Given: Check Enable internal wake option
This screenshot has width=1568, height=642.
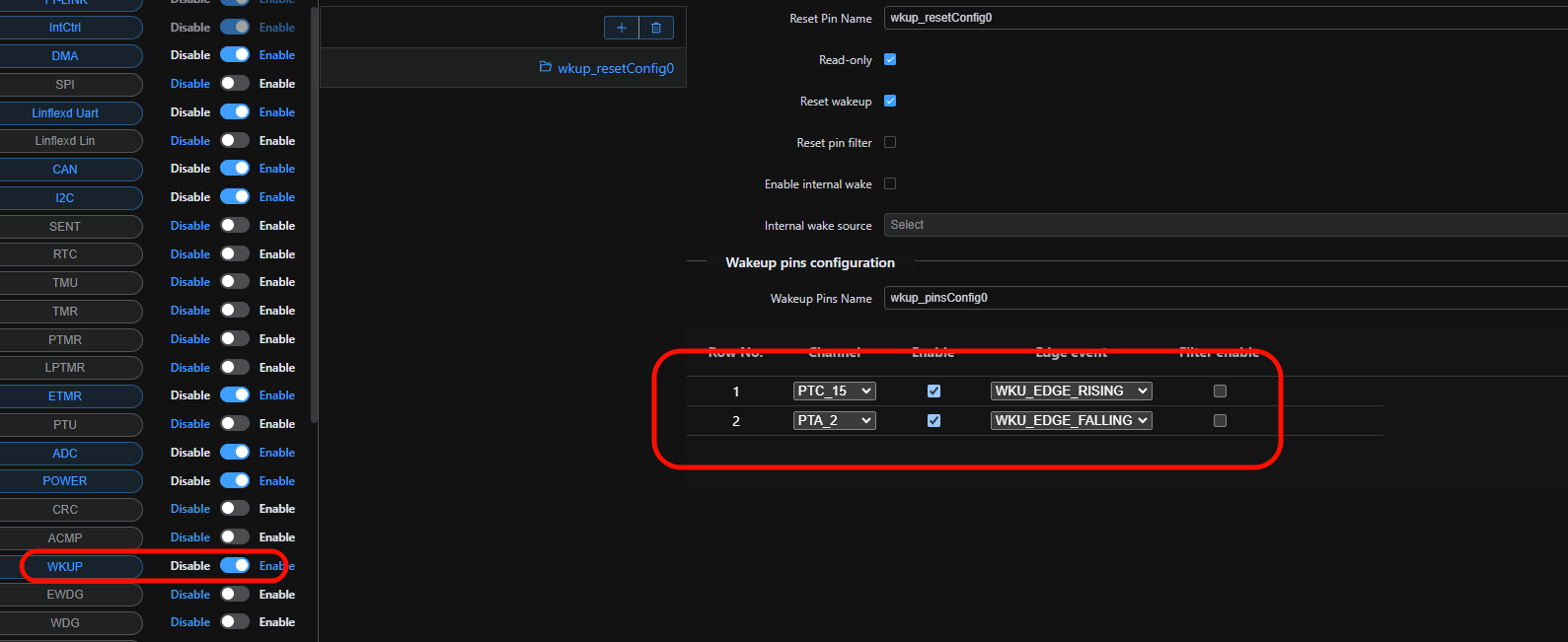Looking at the screenshot, I should (890, 184).
